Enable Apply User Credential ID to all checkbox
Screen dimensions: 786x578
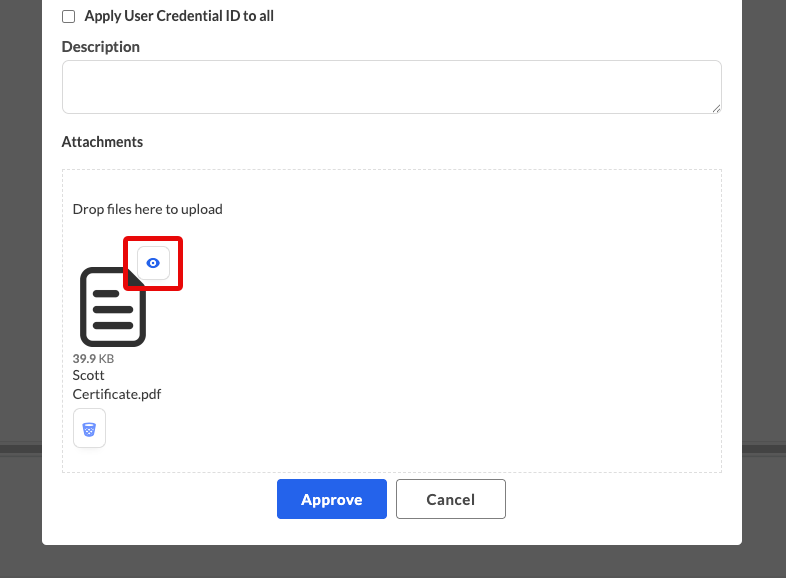69,17
